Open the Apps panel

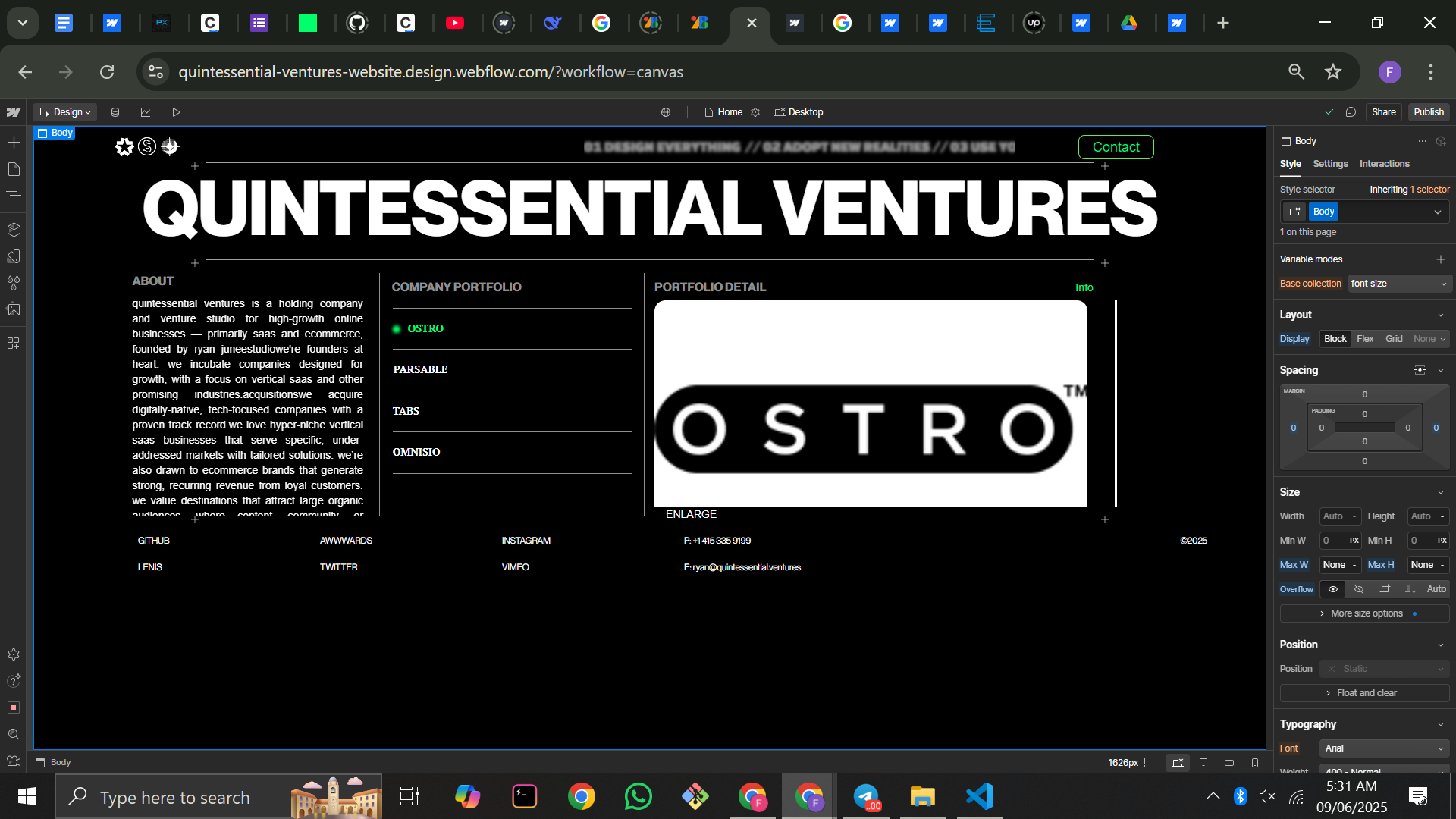(14, 344)
